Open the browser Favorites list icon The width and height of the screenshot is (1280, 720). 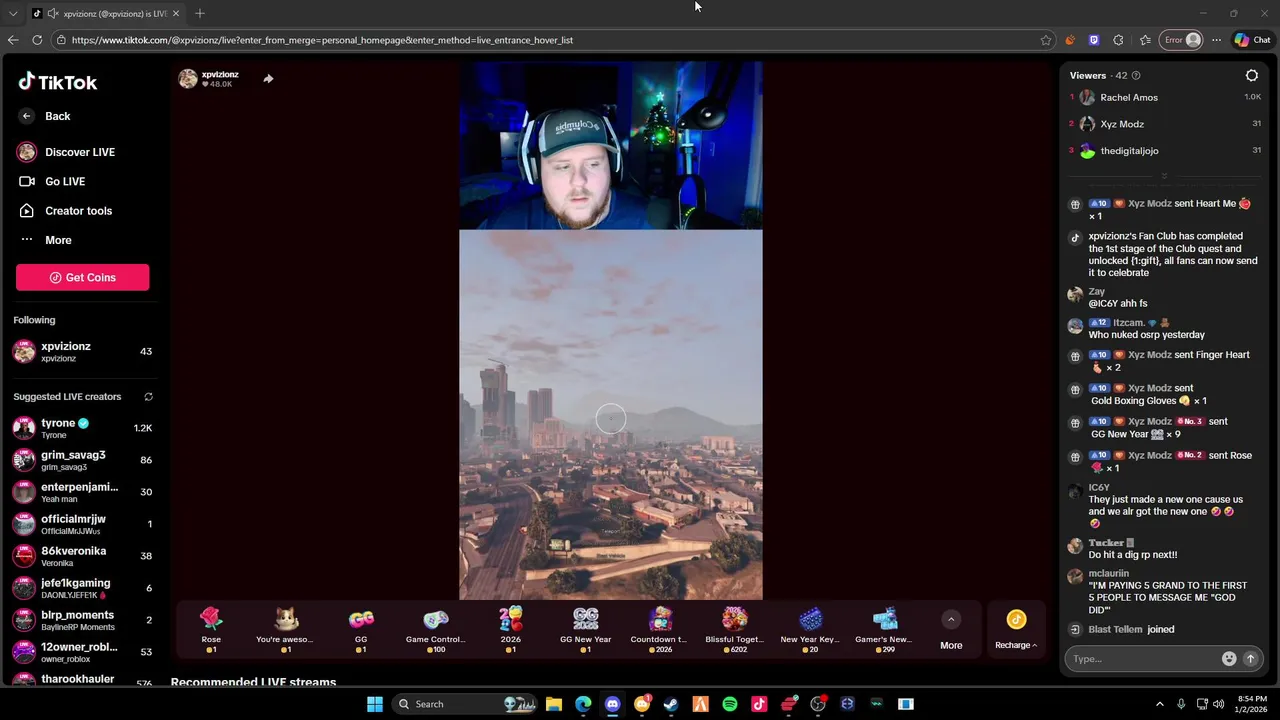[1145, 40]
